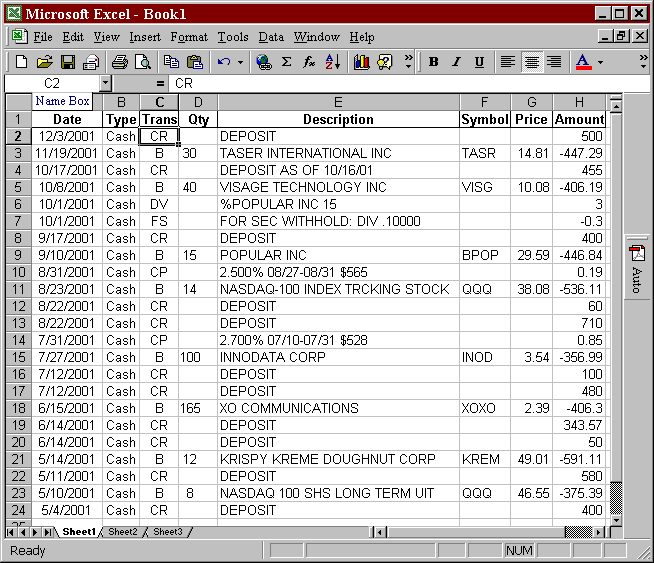Switch to the Sheet3 tab
This screenshot has height=563, width=654.
point(168,532)
